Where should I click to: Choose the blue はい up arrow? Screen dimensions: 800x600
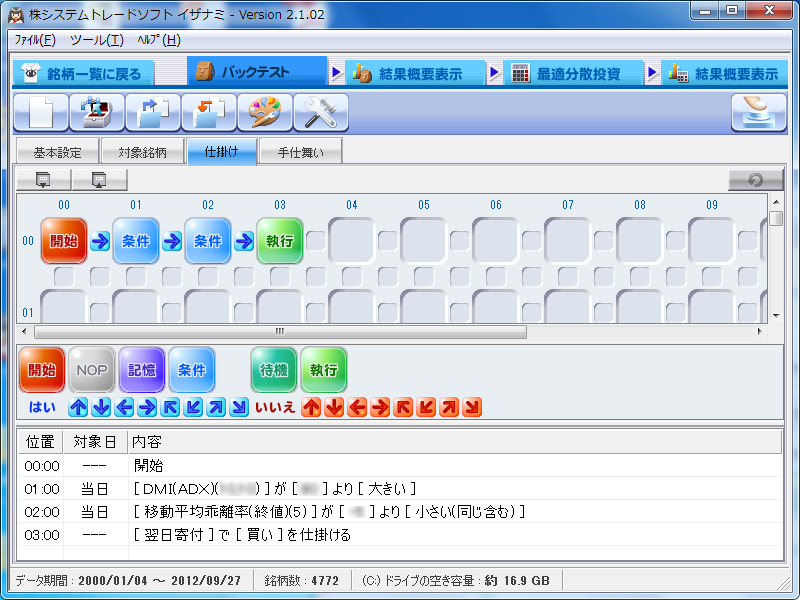[78, 407]
